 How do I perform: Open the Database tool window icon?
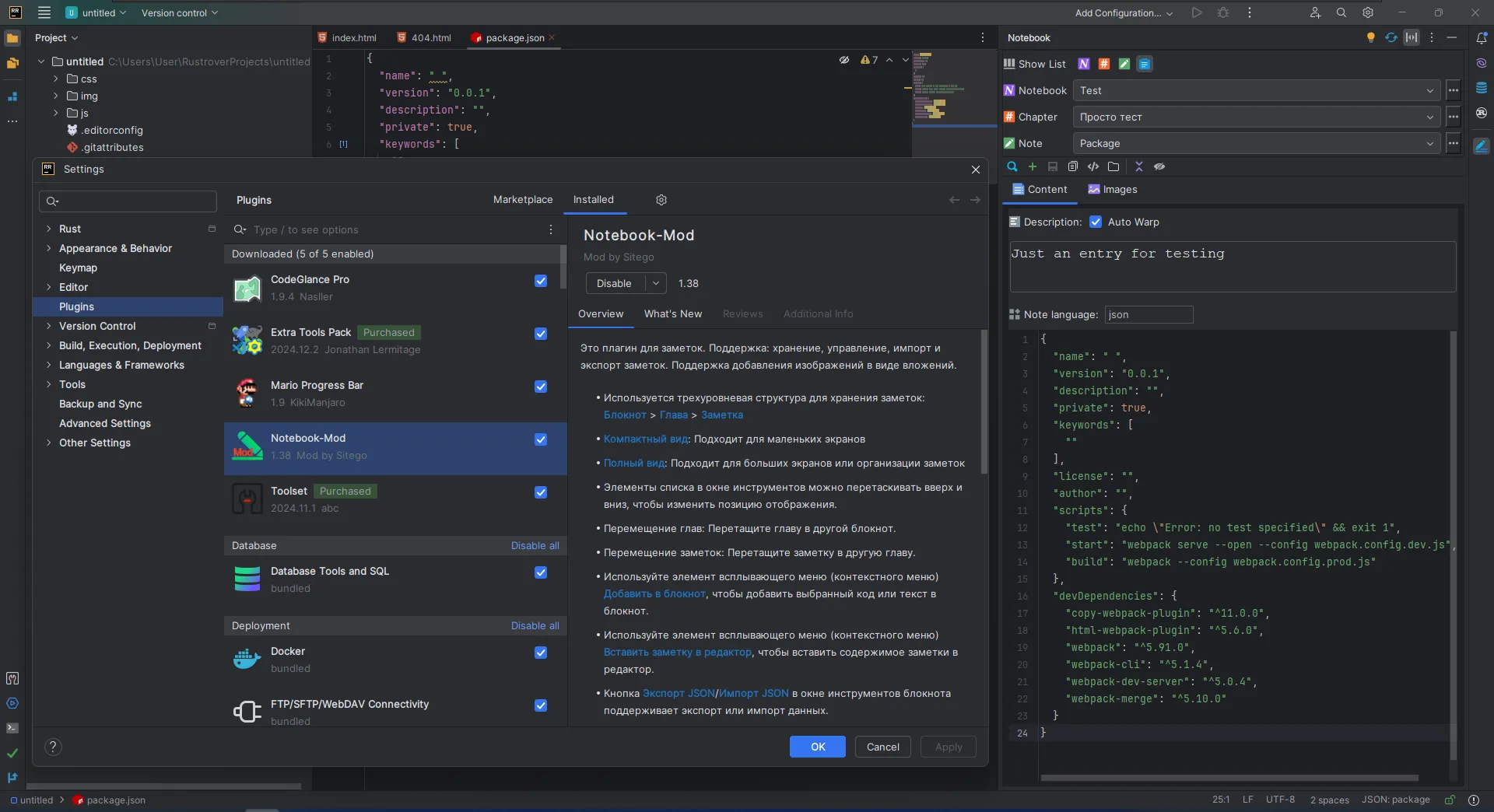coord(1482,88)
